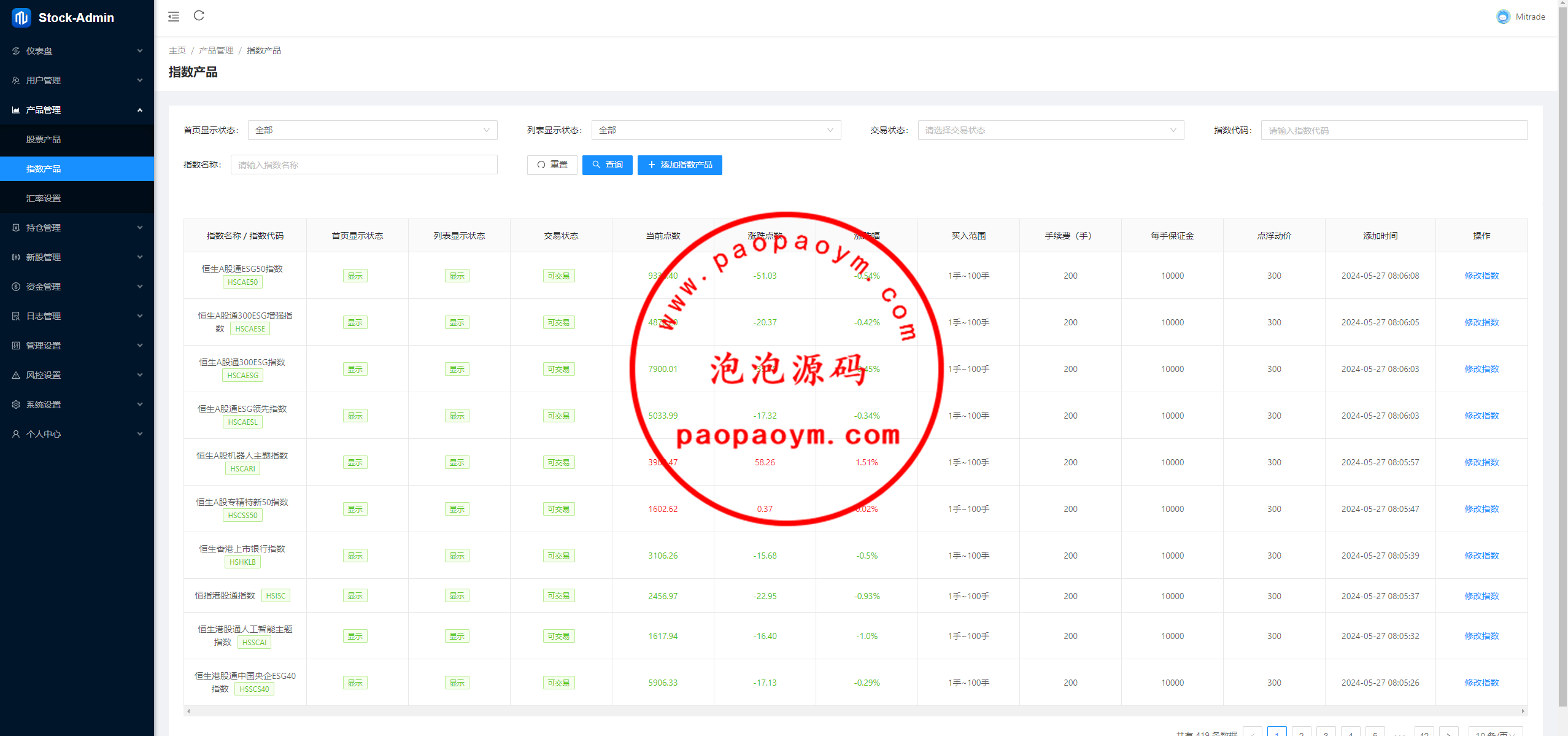Collapse the sidebar with the menu fold icon
Viewport: 1568px width, 736px height.
pos(174,17)
